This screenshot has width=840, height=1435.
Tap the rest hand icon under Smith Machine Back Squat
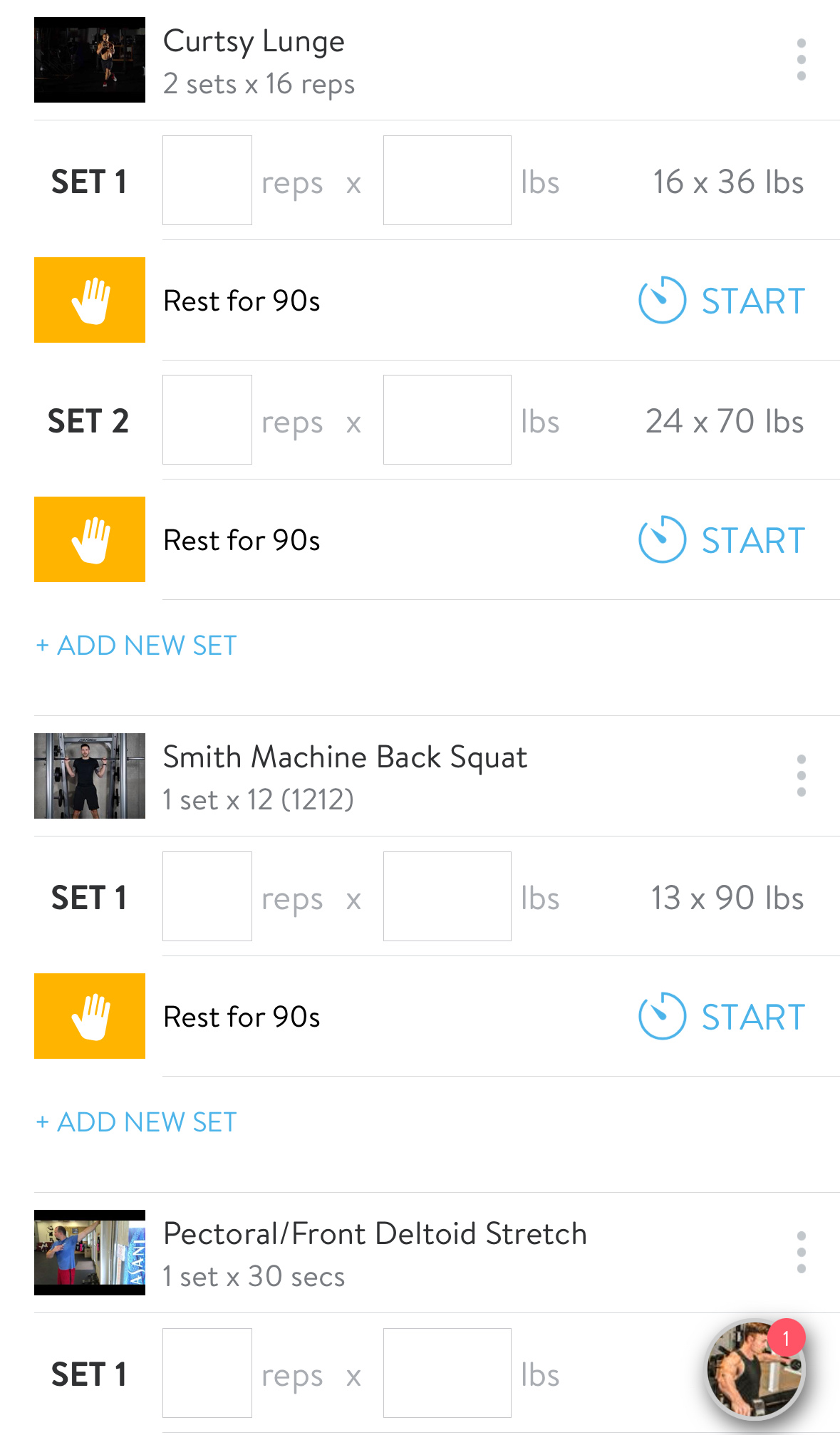click(90, 1016)
